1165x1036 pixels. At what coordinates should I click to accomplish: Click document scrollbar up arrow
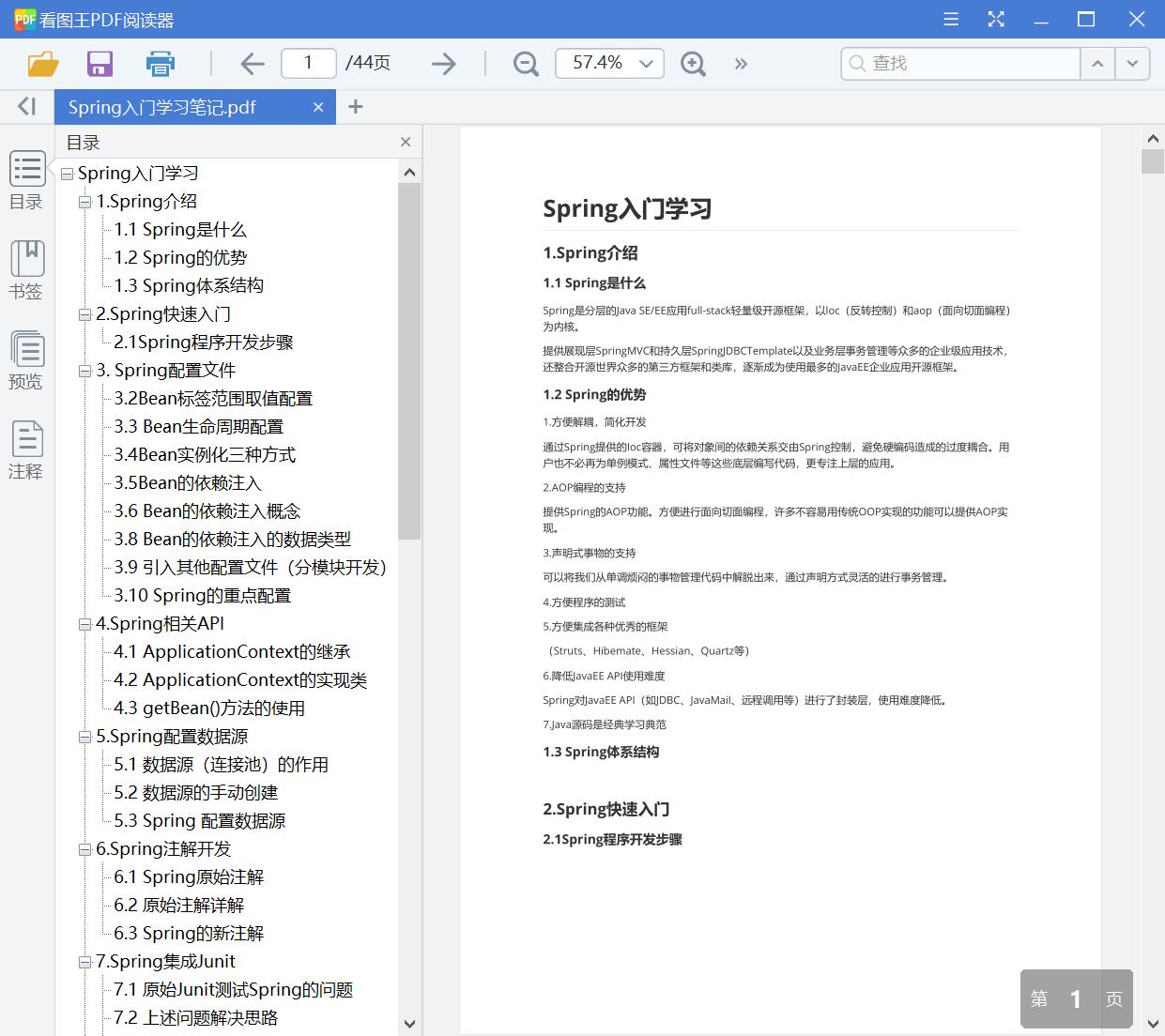point(1153,138)
